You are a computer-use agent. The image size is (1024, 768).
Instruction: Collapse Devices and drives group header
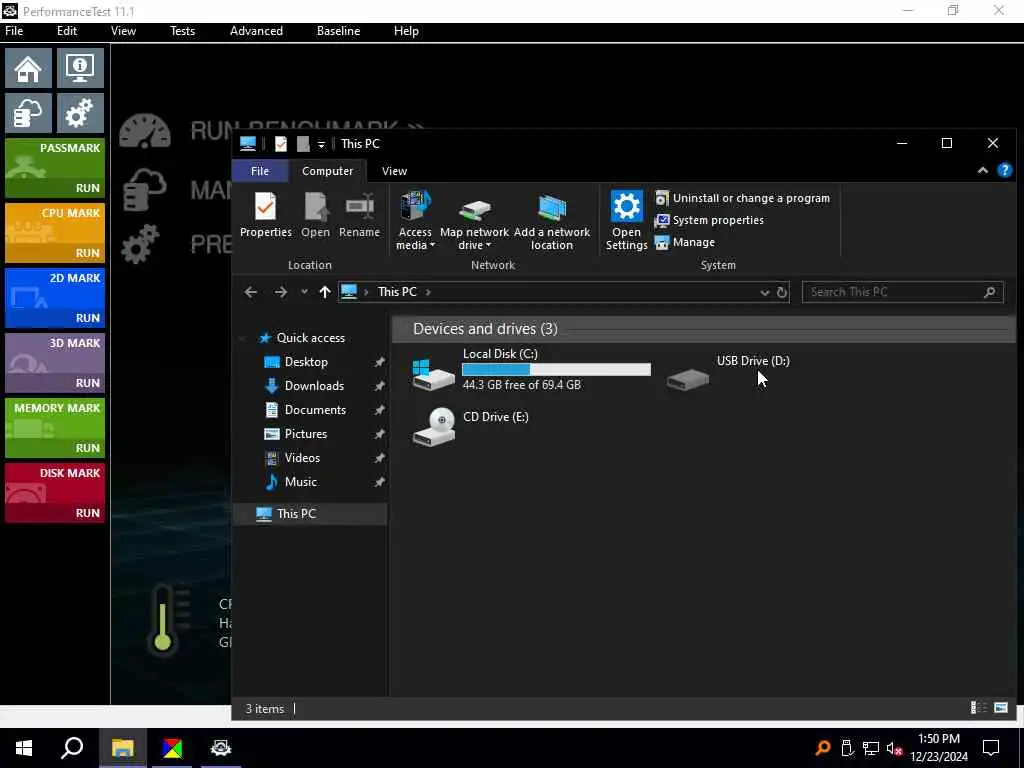[x=485, y=329]
